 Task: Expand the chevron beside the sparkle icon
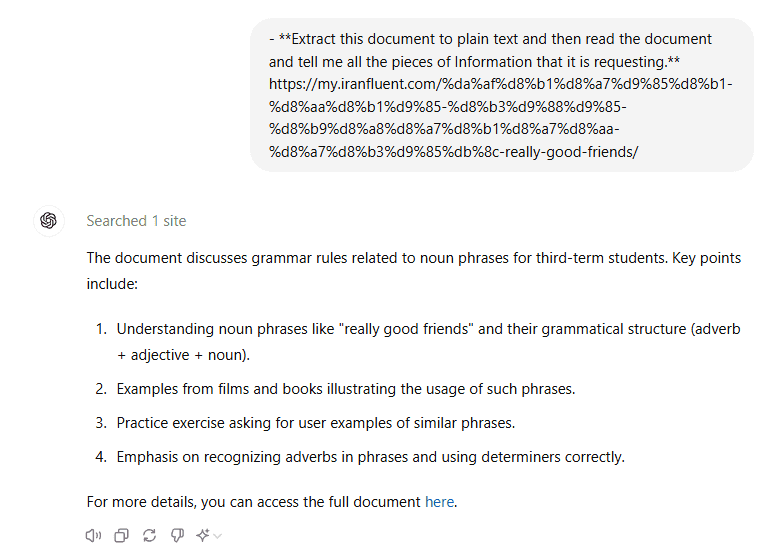pyautogui.click(x=218, y=536)
